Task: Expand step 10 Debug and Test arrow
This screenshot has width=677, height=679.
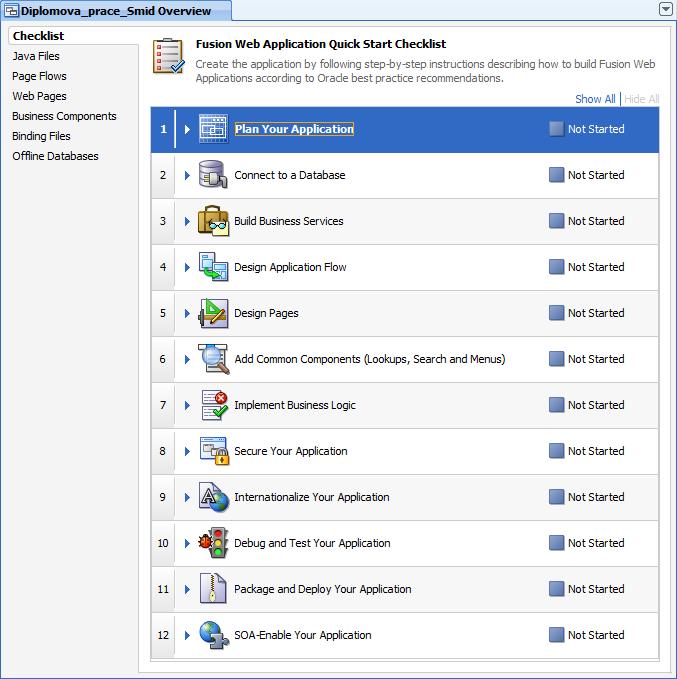Action: (x=187, y=543)
